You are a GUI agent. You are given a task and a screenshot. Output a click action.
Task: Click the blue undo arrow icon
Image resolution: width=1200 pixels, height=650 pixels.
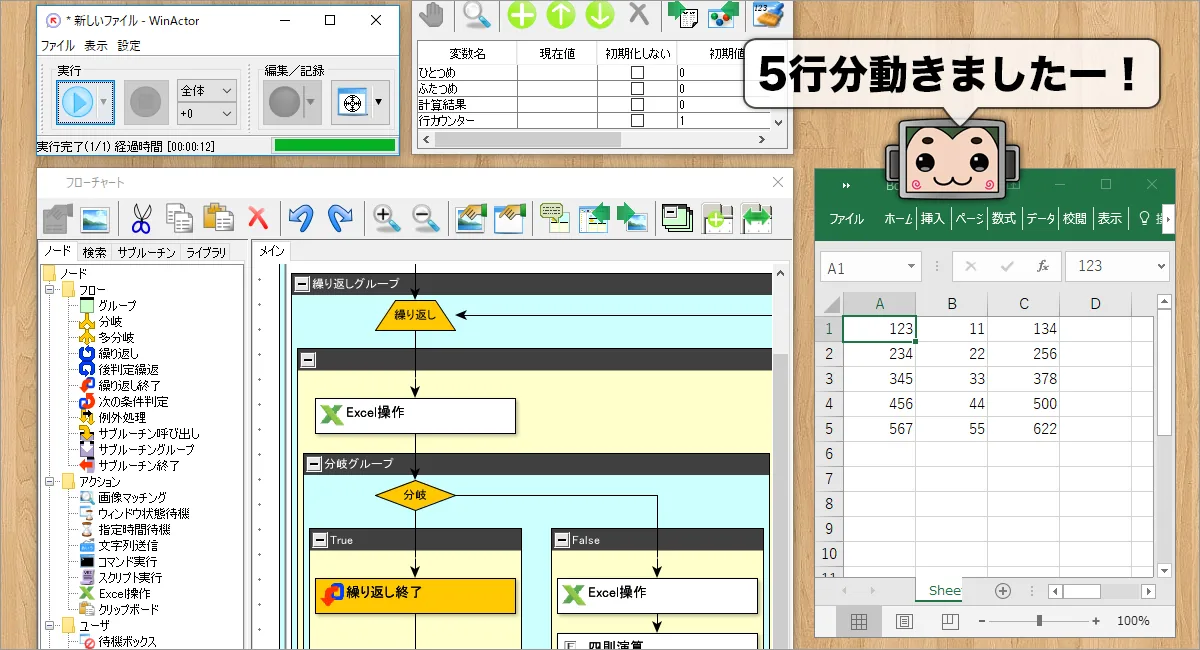click(x=301, y=218)
